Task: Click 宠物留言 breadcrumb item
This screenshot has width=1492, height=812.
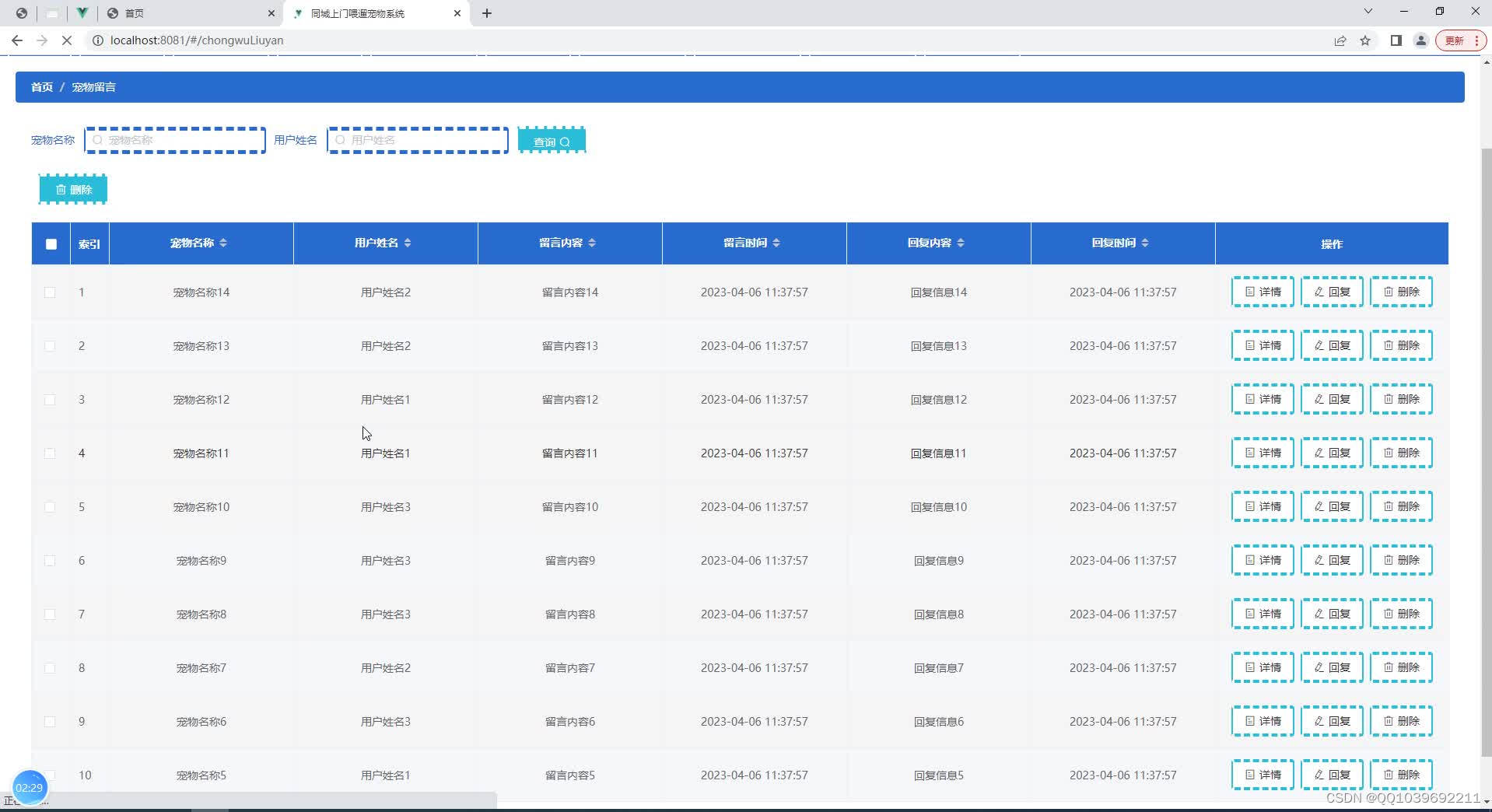Action: pos(94,87)
